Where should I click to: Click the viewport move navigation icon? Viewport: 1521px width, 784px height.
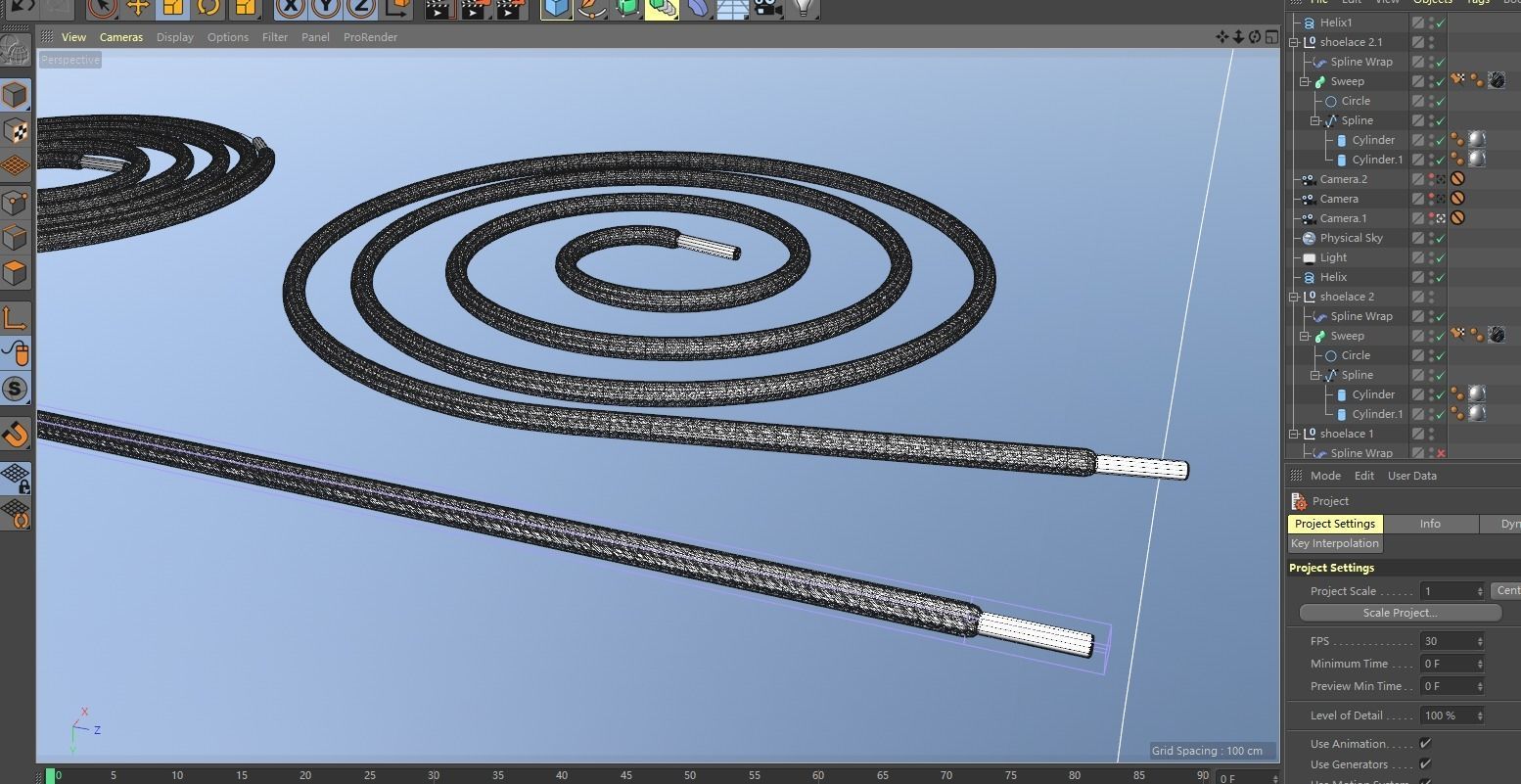1222,37
